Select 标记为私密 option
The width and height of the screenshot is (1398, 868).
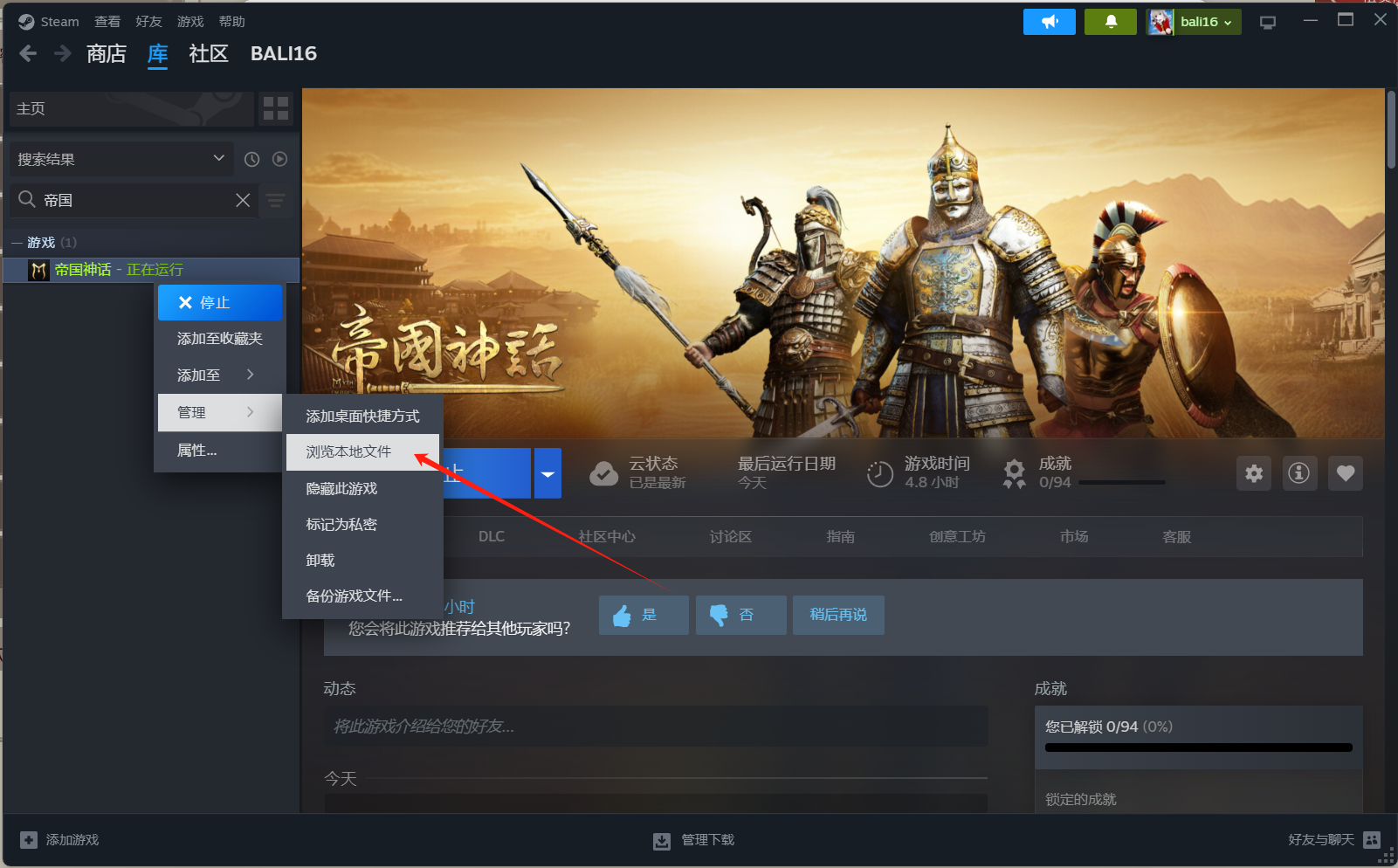(362, 524)
